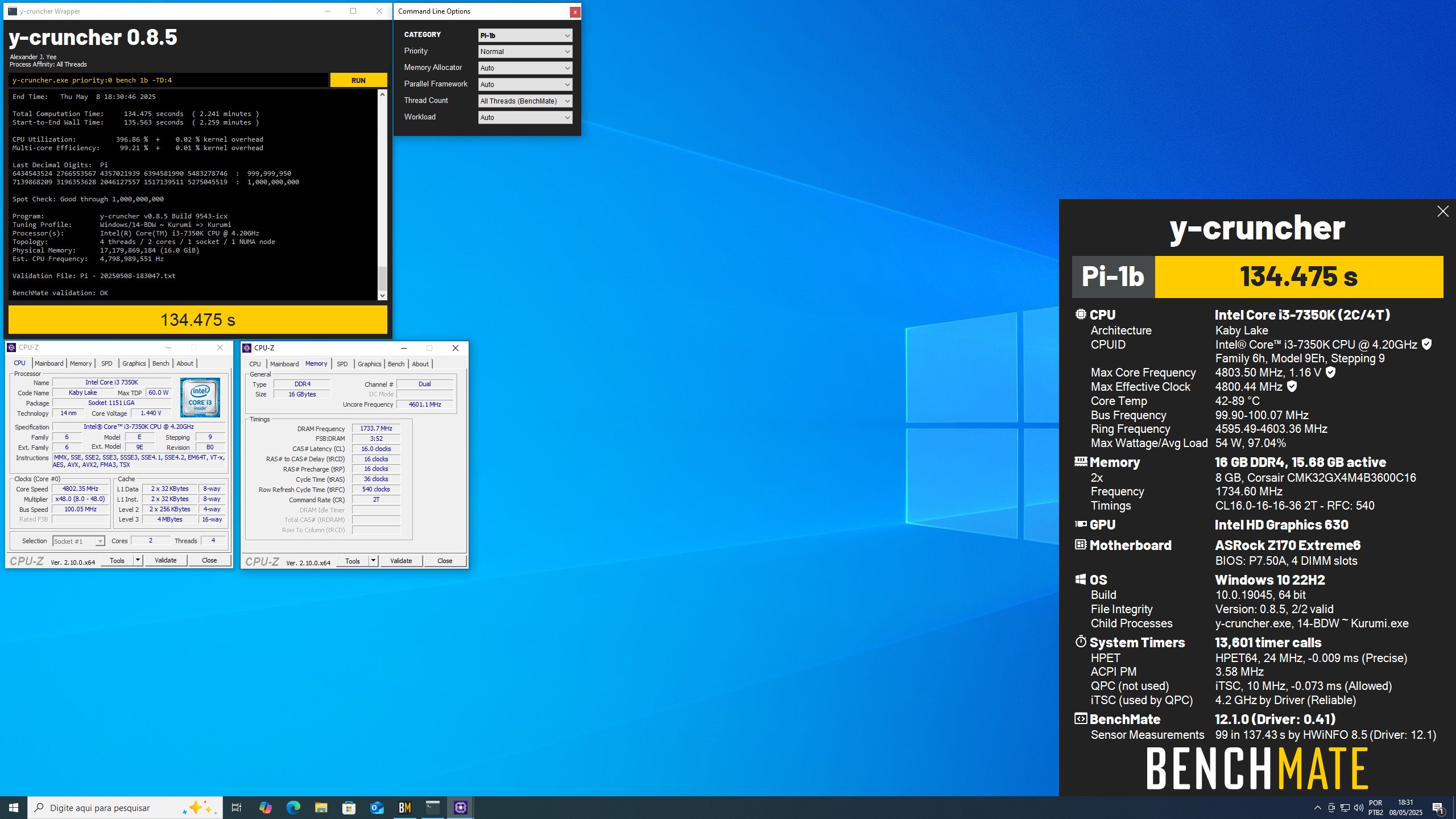Open SPD tab in left CPU-Z window
This screenshot has height=819, width=1456.
(x=106, y=363)
